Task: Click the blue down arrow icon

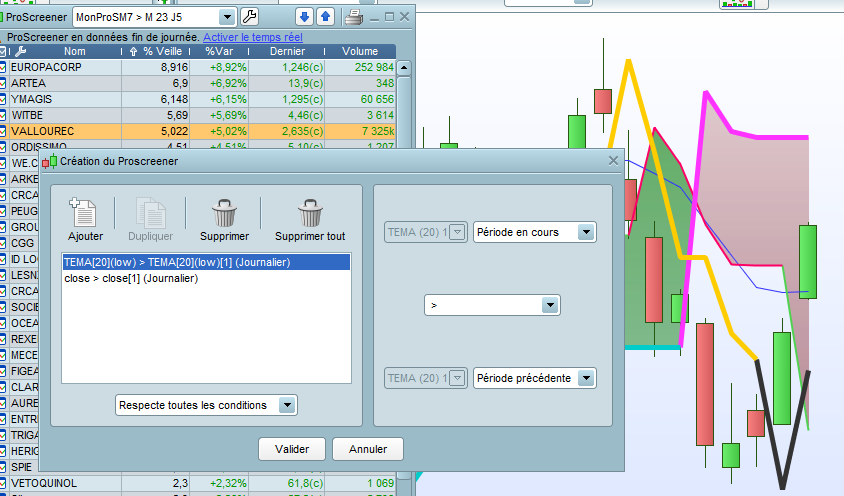Action: [304, 17]
